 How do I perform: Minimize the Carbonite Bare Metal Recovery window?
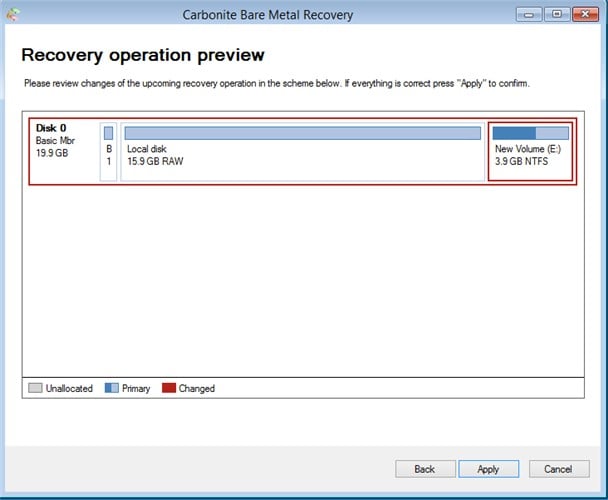[529, 15]
